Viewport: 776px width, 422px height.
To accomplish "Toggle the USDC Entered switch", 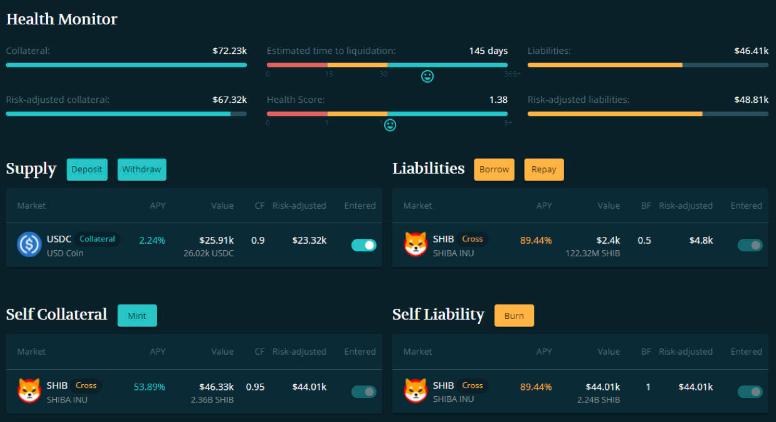I will click(363, 245).
